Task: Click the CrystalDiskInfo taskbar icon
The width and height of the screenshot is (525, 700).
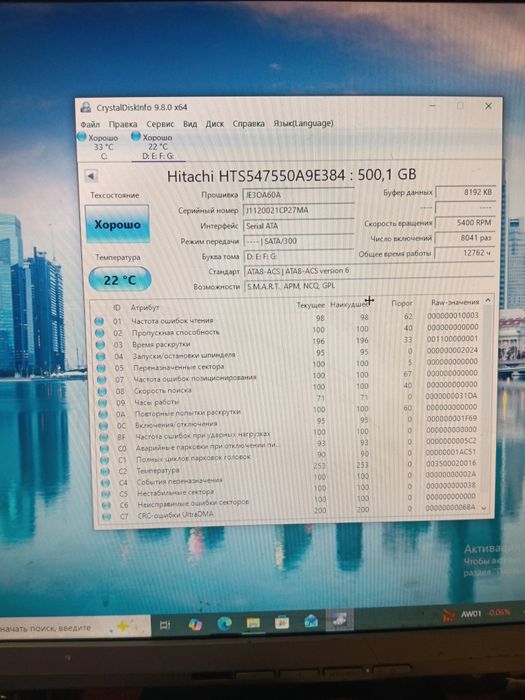Action: pos(340,620)
